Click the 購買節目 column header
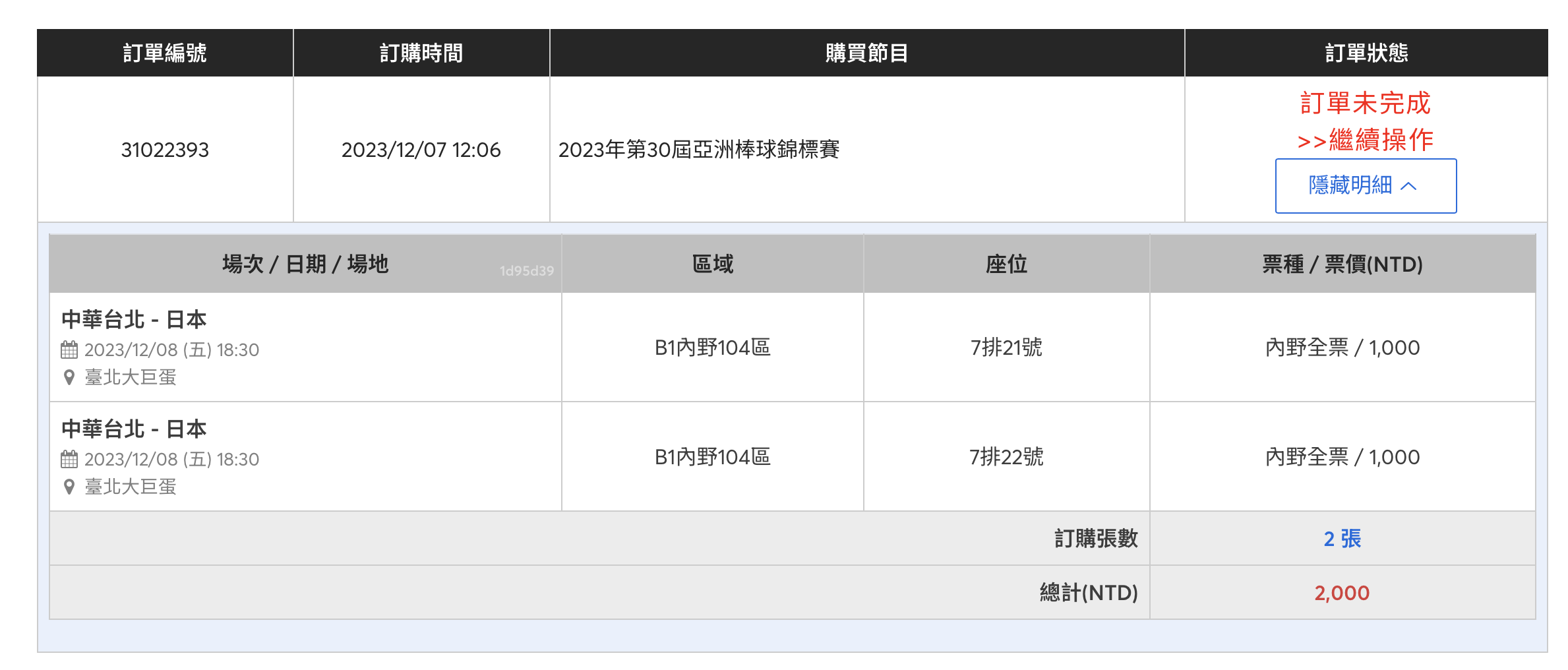The image size is (1568, 670). pyautogui.click(x=866, y=53)
